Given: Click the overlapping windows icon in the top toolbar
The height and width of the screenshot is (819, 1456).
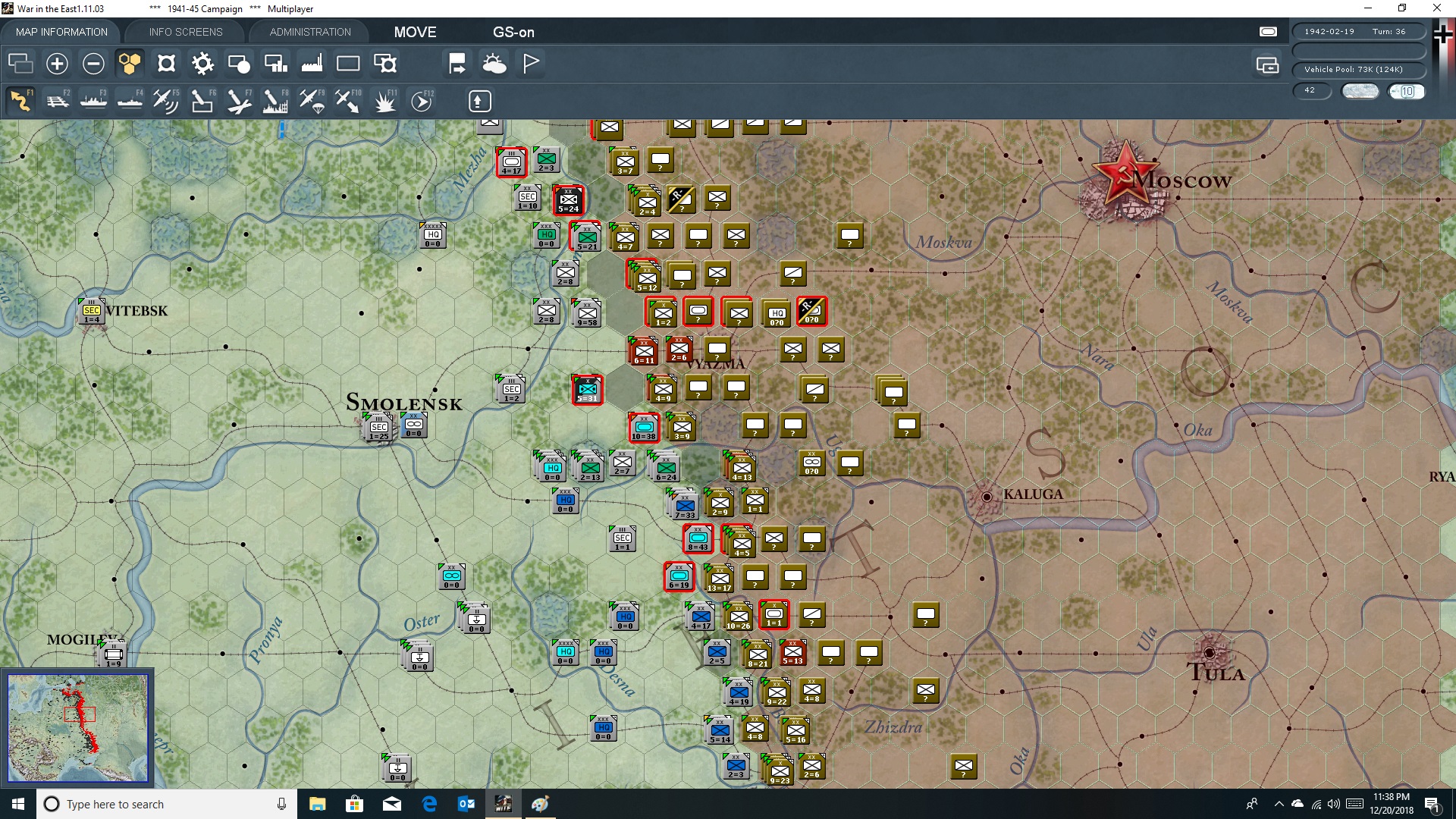Looking at the screenshot, I should 20,64.
